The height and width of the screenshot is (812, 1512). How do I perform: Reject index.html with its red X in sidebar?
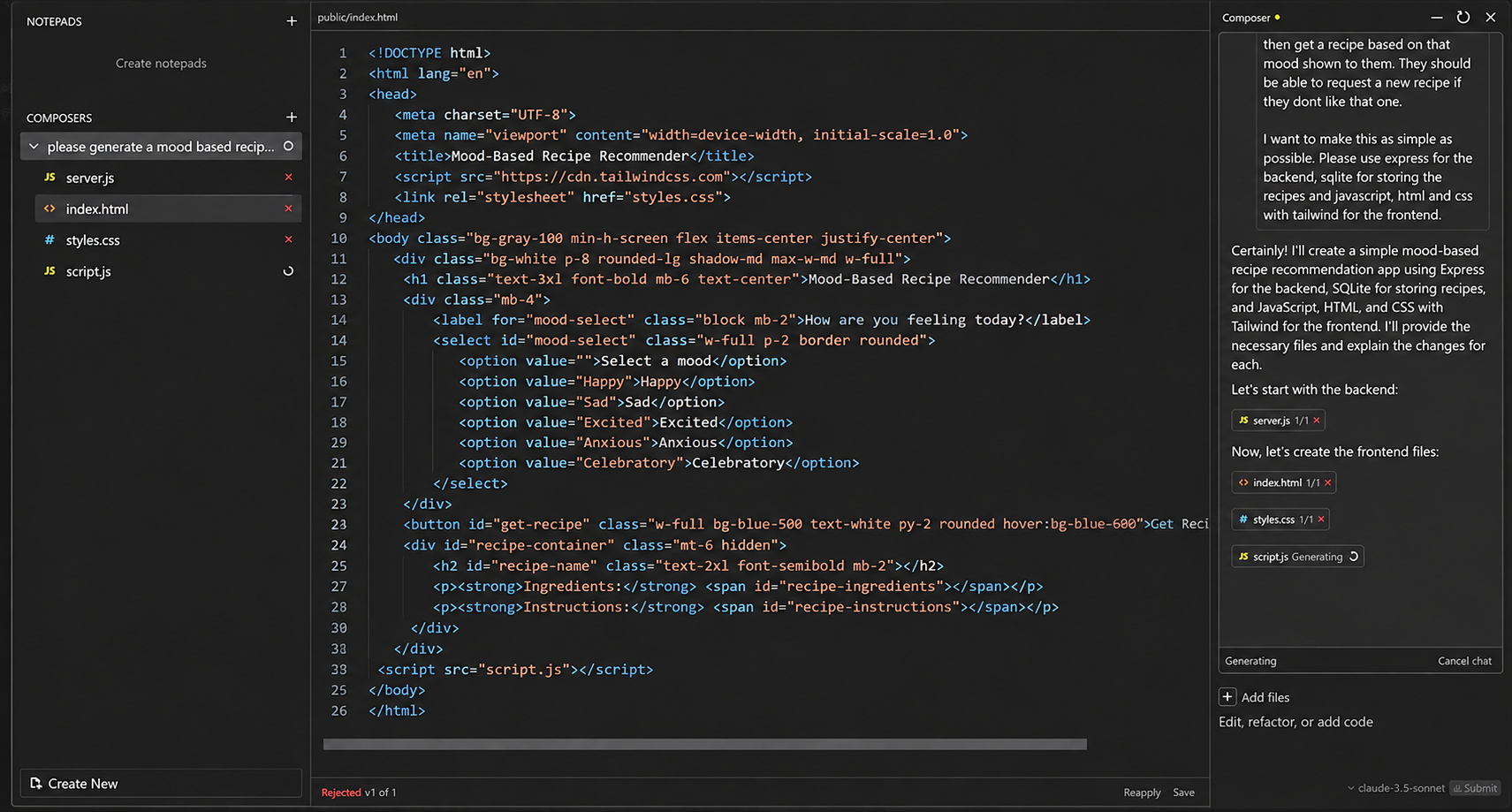[288, 209]
